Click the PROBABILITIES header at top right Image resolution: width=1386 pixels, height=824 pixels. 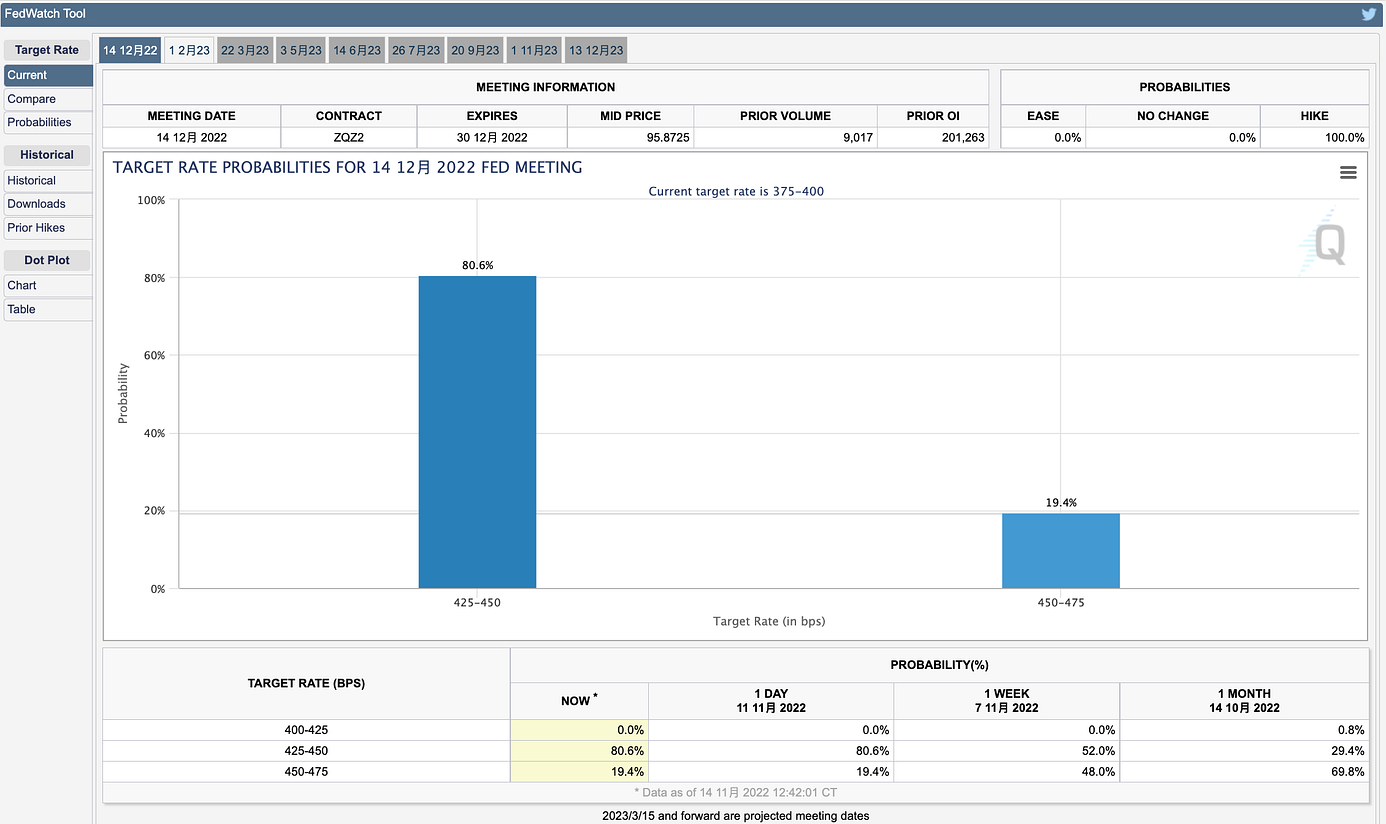point(1185,87)
